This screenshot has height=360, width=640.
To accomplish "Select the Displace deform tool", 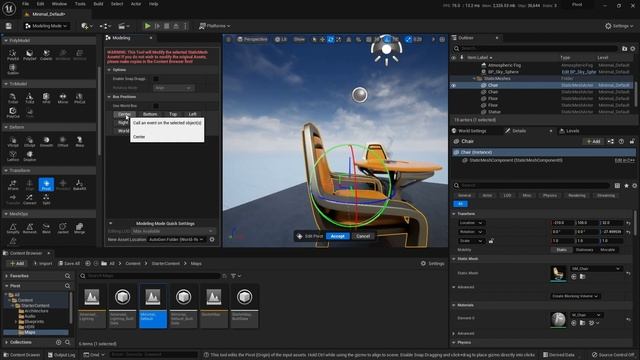I will click(29, 156).
